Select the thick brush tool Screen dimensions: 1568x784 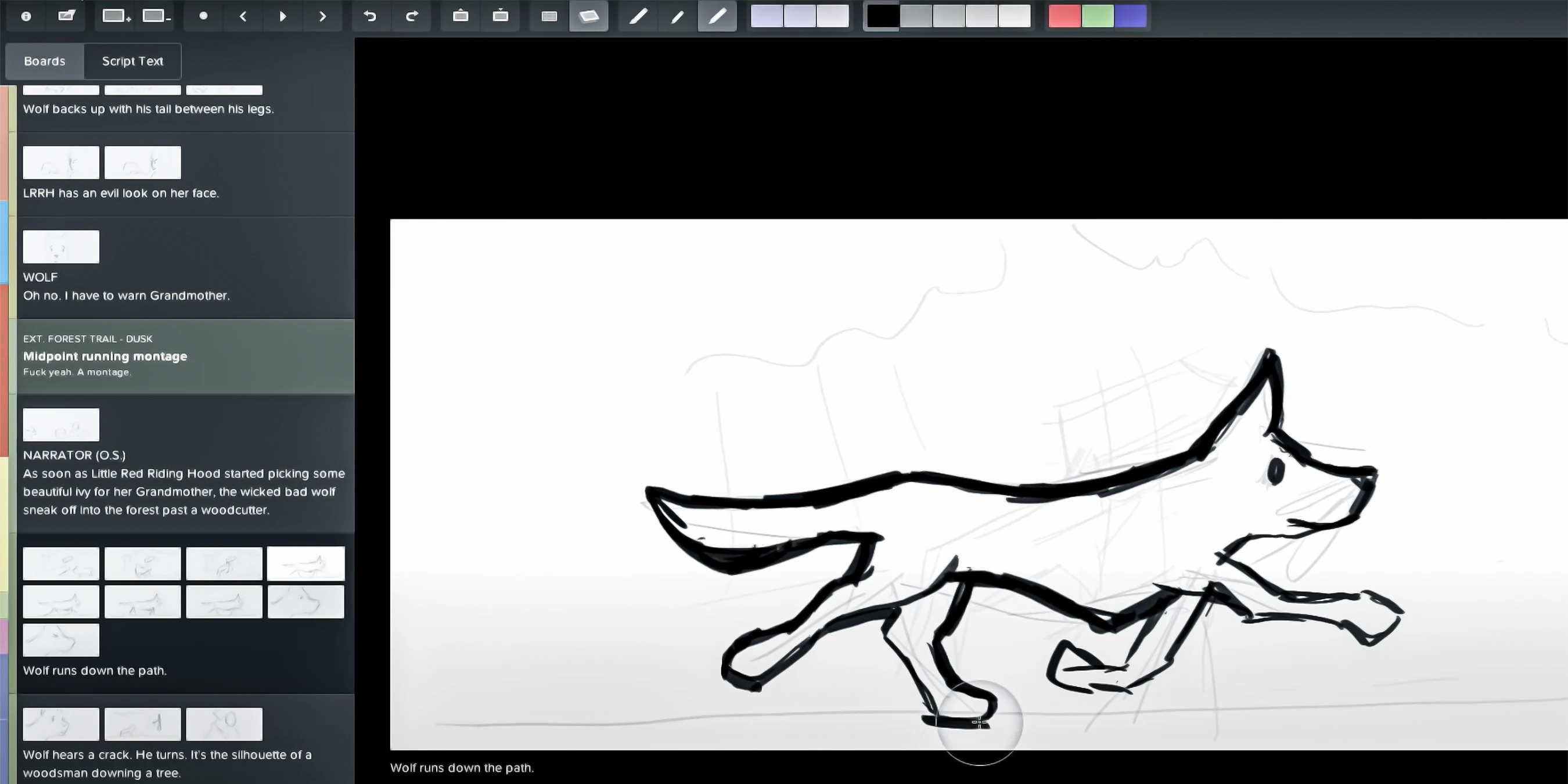[638, 16]
